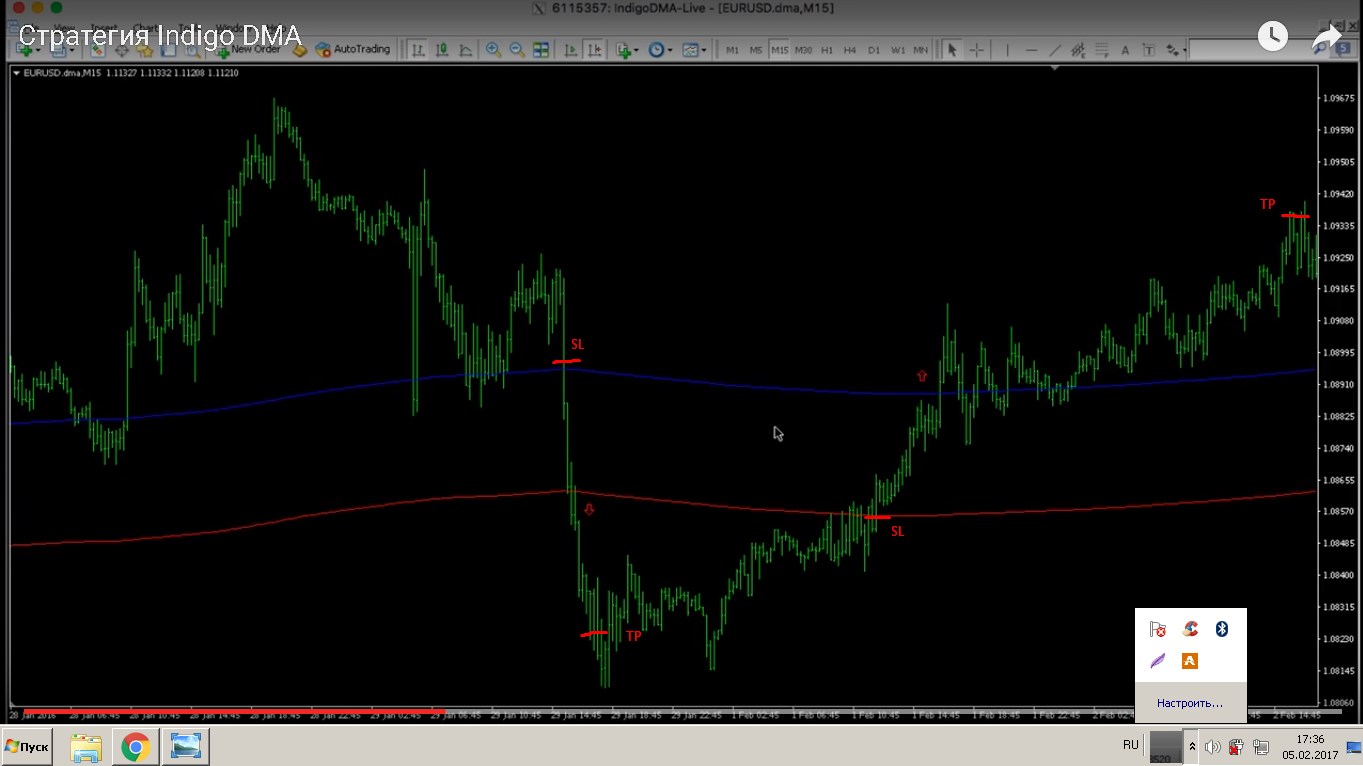This screenshot has width=1363, height=766.
Task: Click the RU language indicator
Action: tap(1131, 745)
